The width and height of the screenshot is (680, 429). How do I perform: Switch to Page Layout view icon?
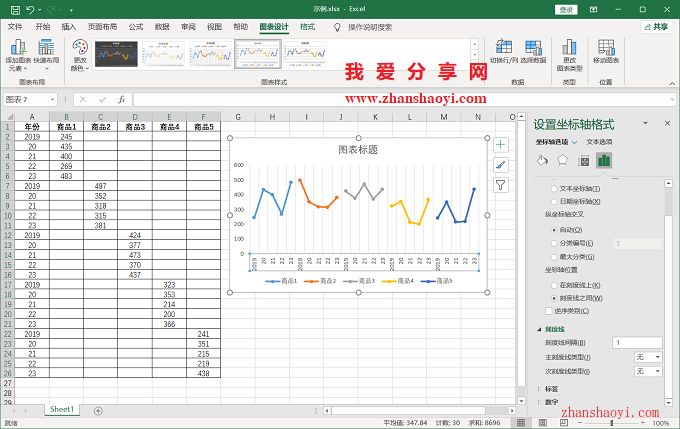coord(543,422)
